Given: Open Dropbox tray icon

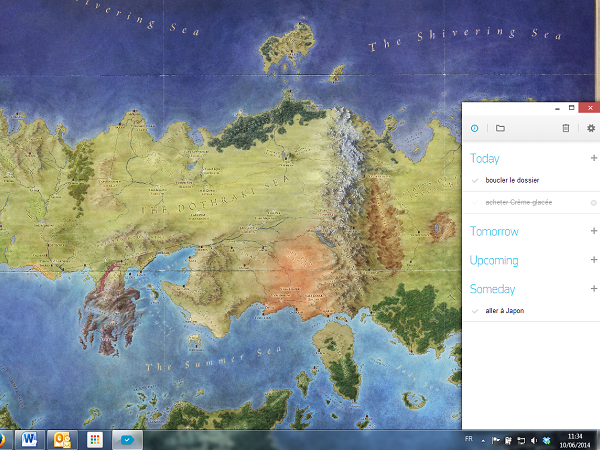Looking at the screenshot, I should pyautogui.click(x=546, y=440).
